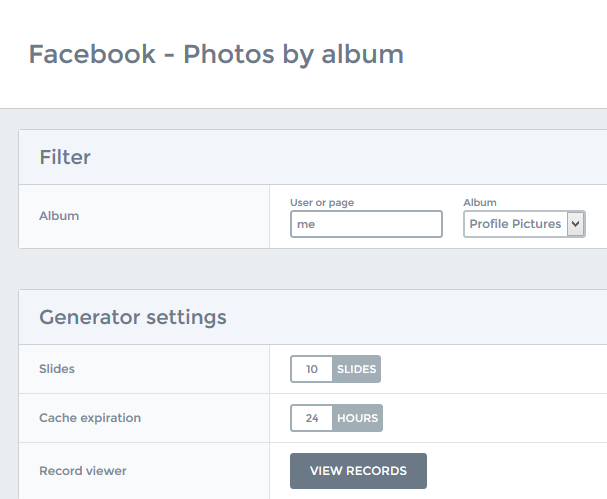The height and width of the screenshot is (499, 607).
Task: Click the Generator settings section heading
Action: click(x=133, y=317)
